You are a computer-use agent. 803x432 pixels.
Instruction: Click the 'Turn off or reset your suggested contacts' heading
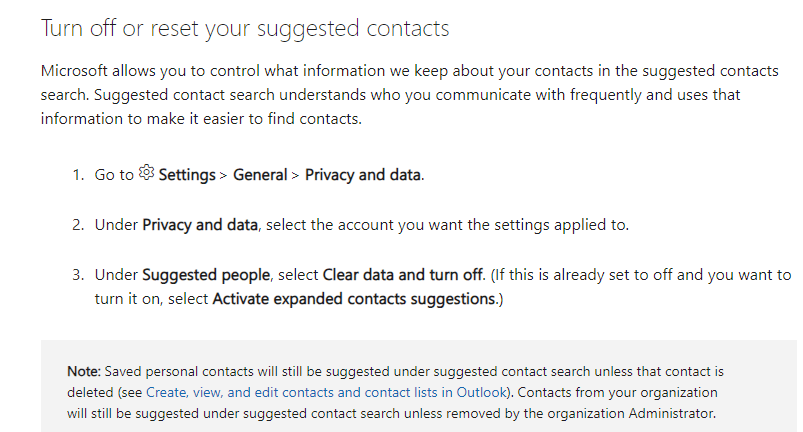click(x=245, y=28)
